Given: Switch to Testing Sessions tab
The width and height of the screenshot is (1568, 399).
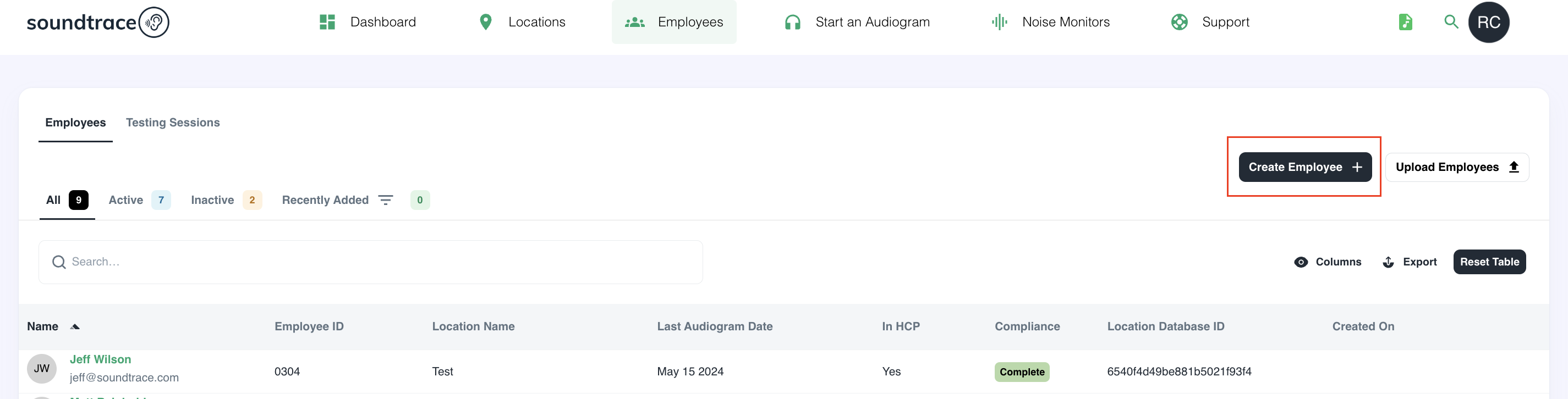Looking at the screenshot, I should pos(173,123).
